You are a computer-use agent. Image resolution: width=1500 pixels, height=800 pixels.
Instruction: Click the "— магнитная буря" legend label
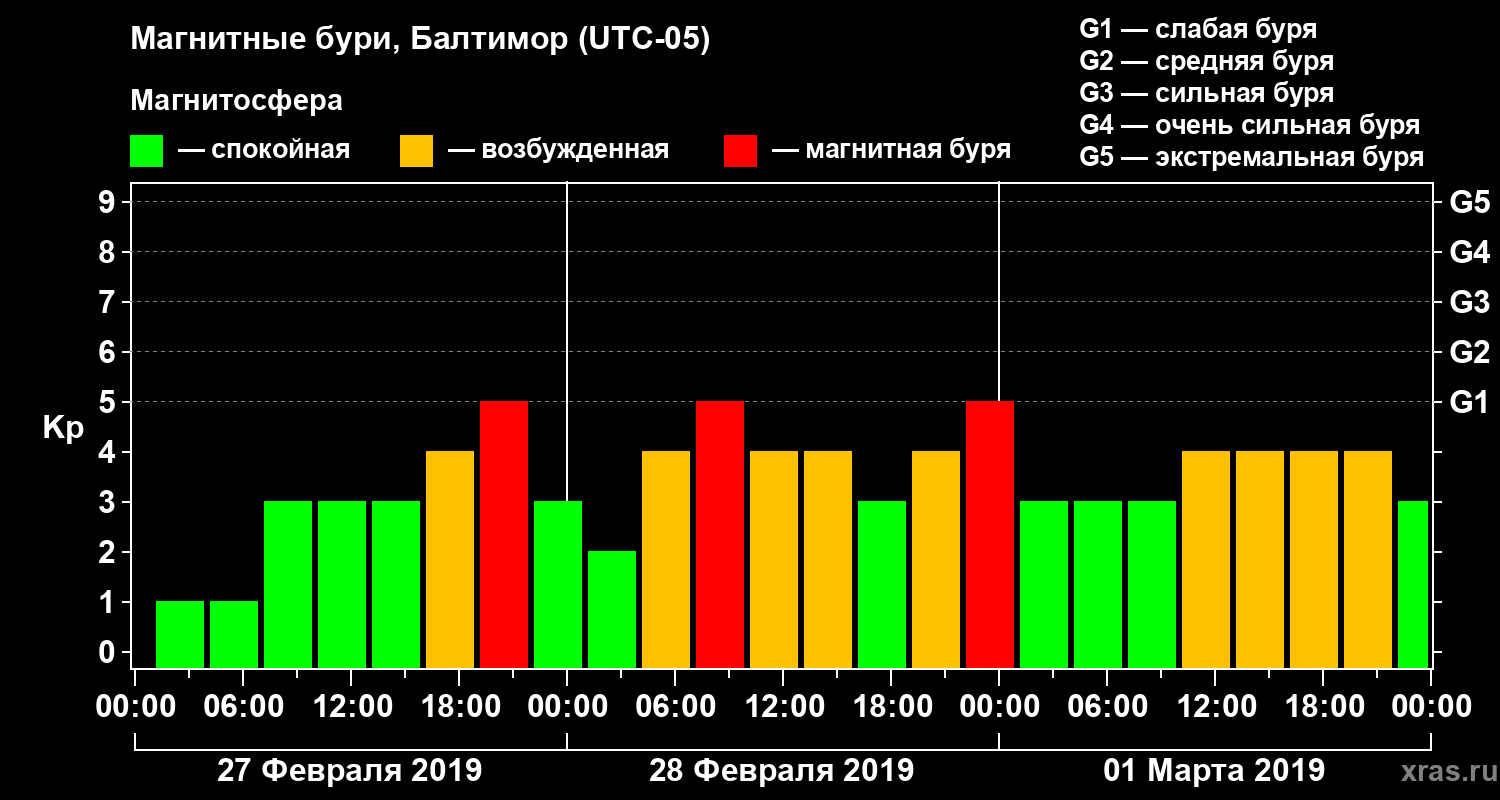point(891,150)
